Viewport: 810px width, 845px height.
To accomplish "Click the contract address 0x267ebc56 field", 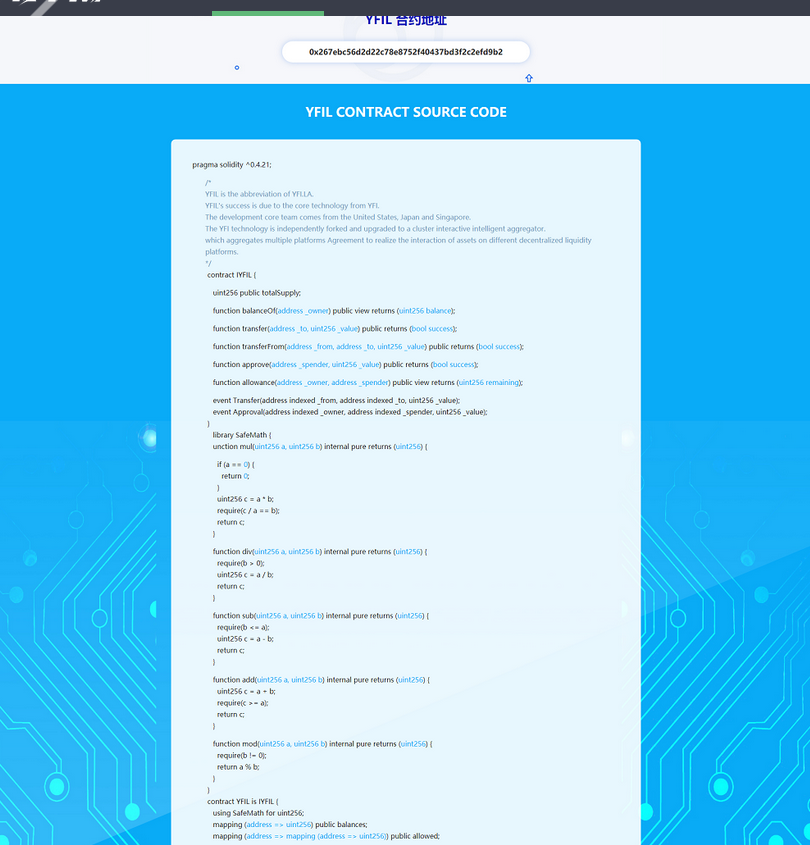I will [x=405, y=52].
